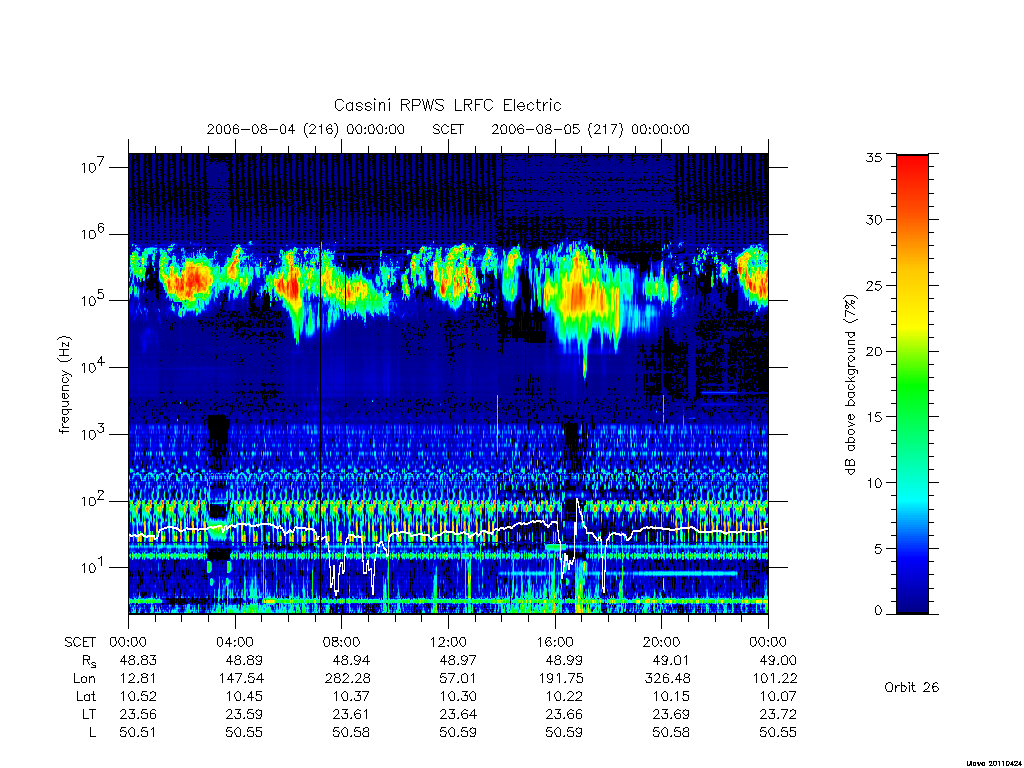Screen dimensions: 1024x768
Task: Select the frequency (Hz) axis title
Action: [x=65, y=385]
